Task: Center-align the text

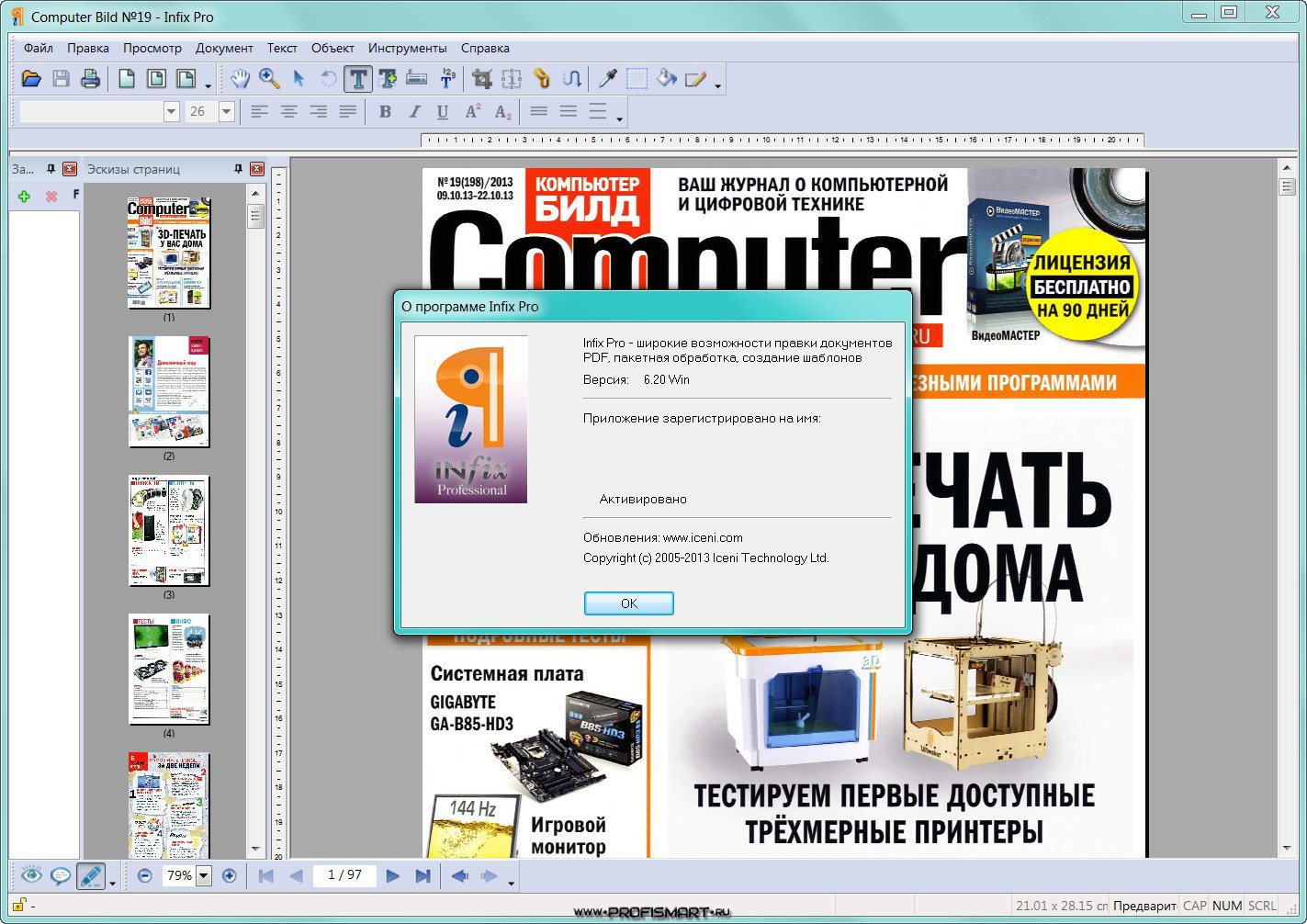Action: click(x=289, y=111)
